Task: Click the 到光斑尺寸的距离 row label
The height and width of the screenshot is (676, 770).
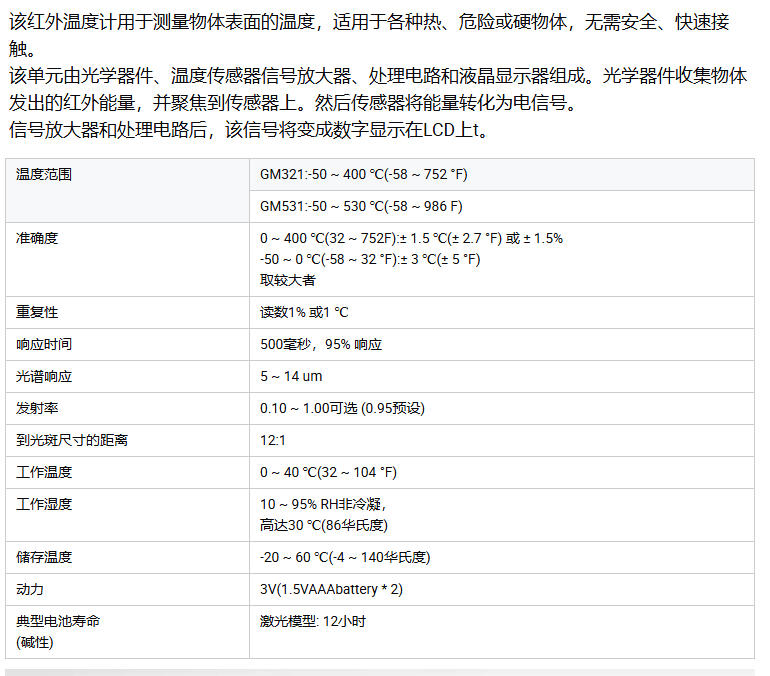Action: (x=72, y=440)
